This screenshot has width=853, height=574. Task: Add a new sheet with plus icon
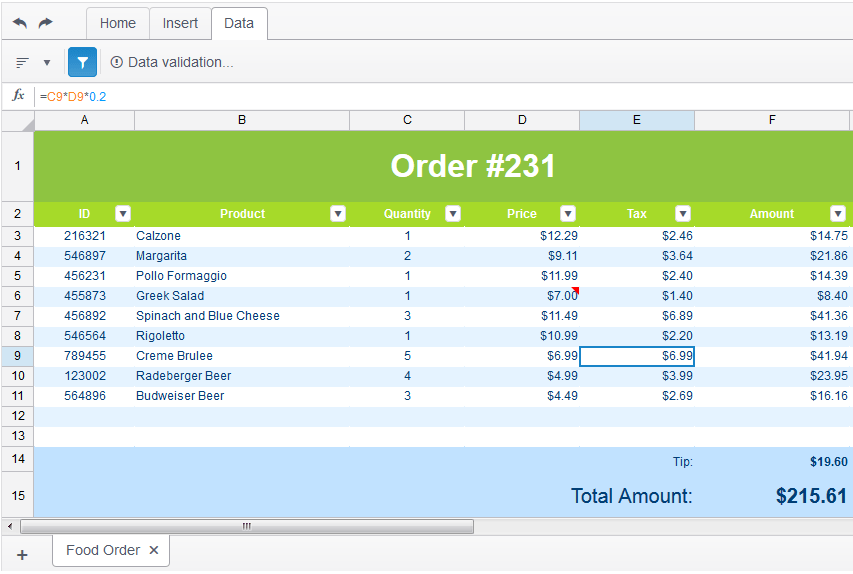coord(22,555)
